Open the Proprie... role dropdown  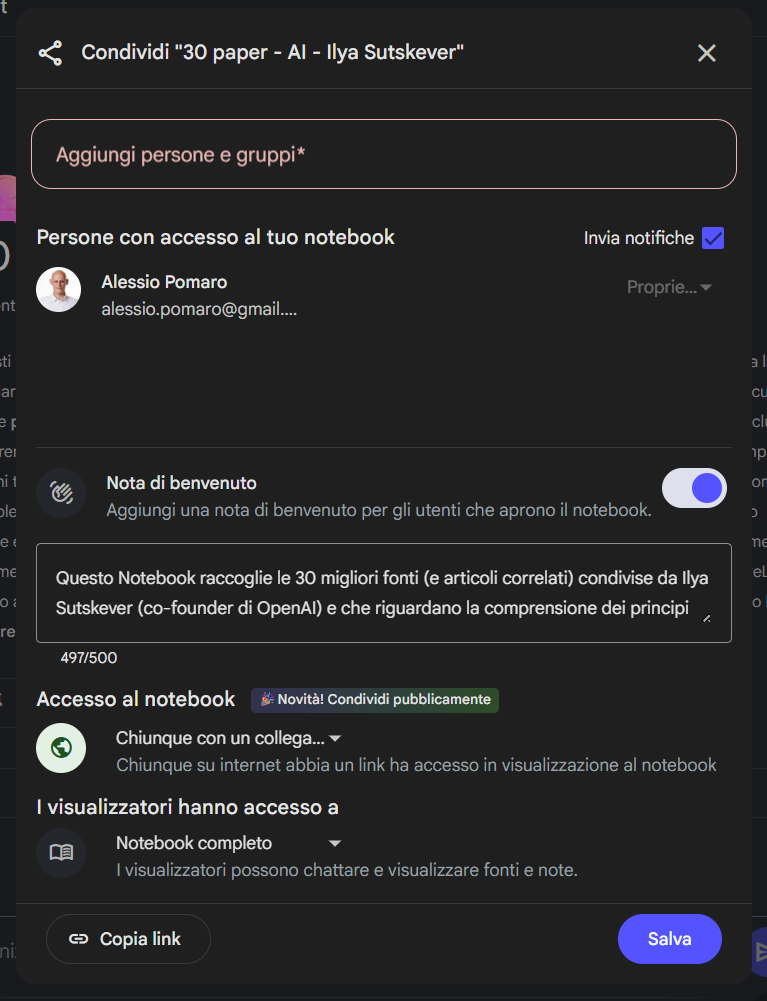(x=669, y=287)
